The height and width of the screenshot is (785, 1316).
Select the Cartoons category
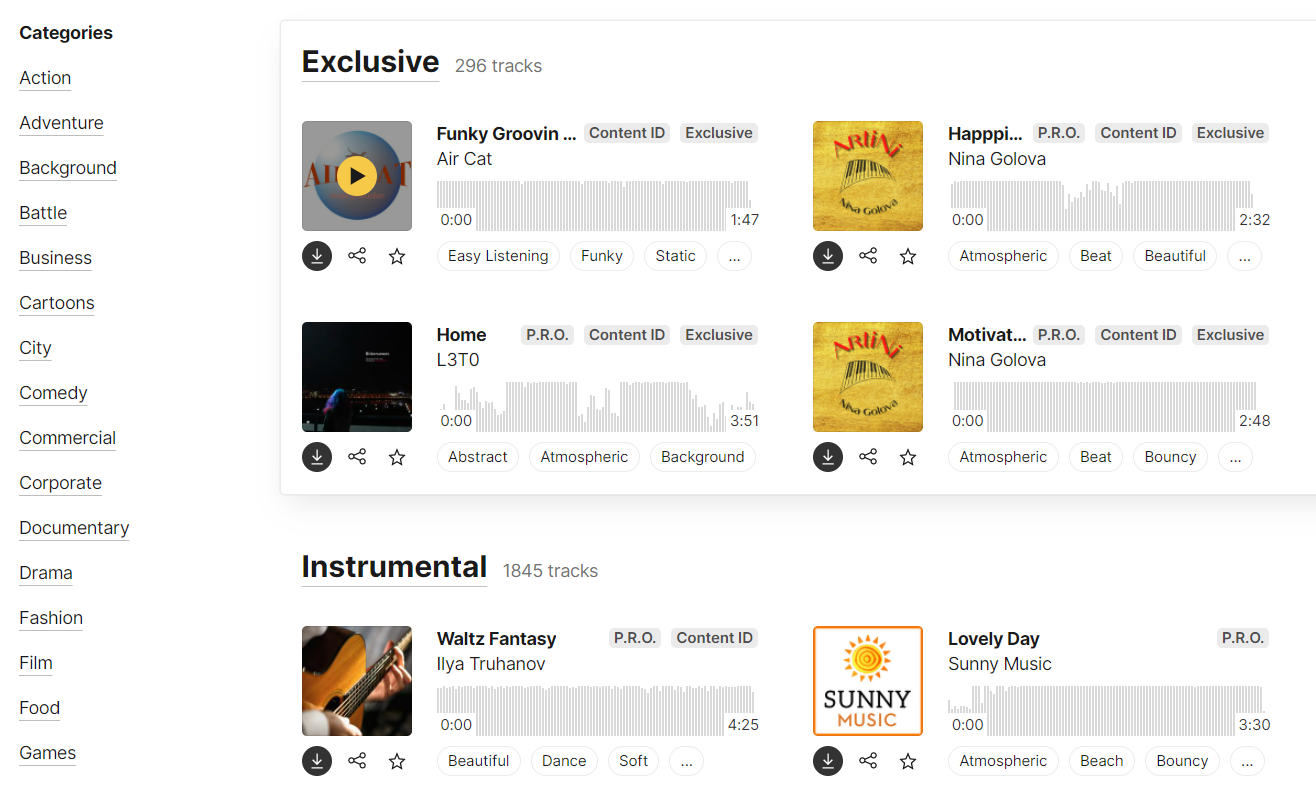(57, 303)
